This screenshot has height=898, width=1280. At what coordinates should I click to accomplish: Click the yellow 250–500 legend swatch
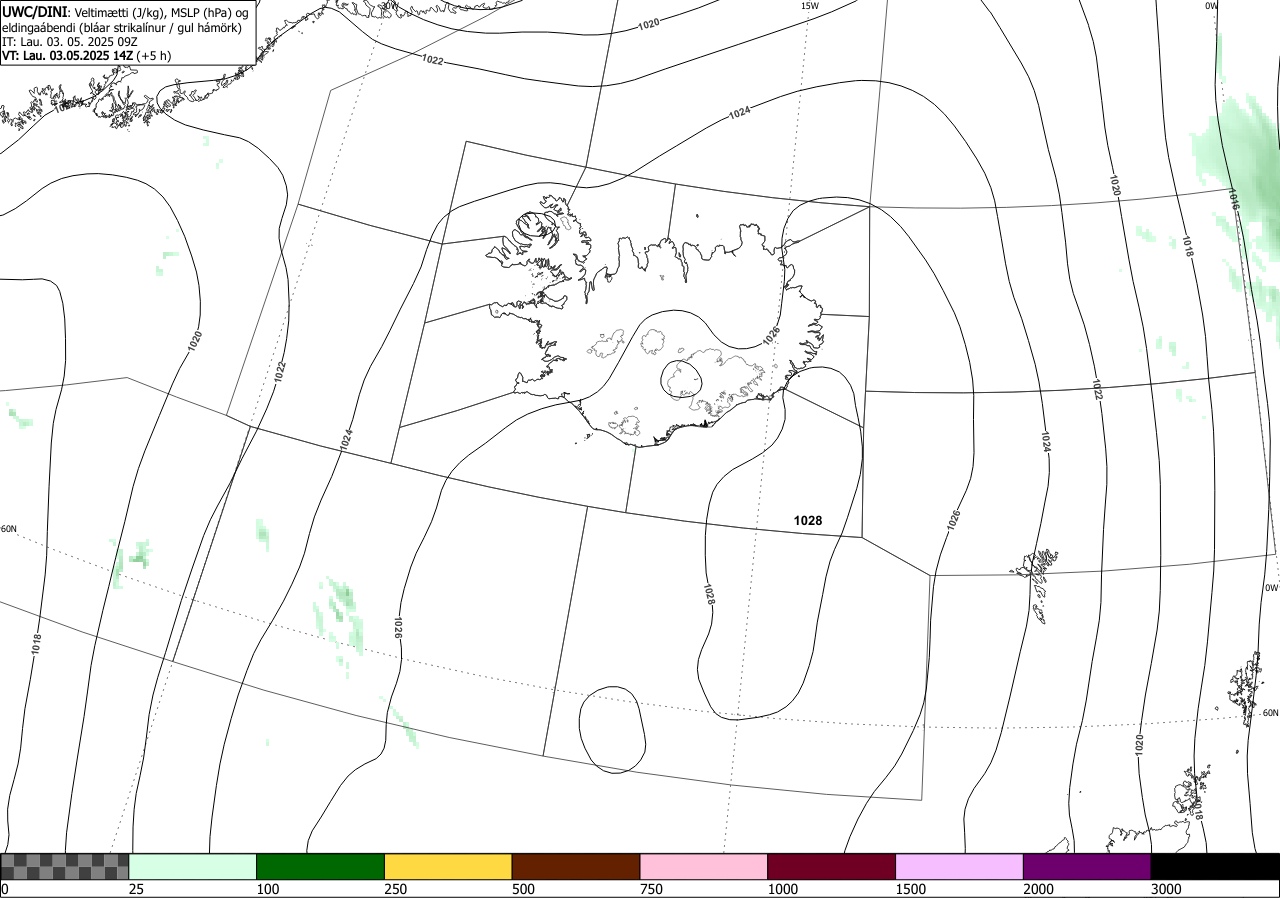point(448,866)
